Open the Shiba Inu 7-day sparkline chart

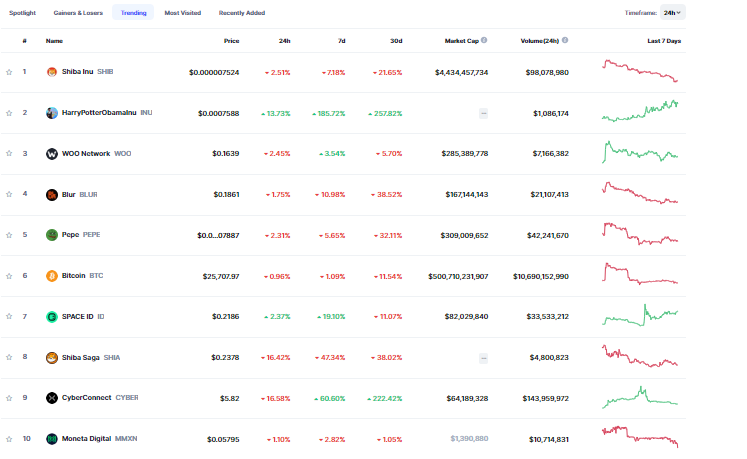pyautogui.click(x=640, y=71)
